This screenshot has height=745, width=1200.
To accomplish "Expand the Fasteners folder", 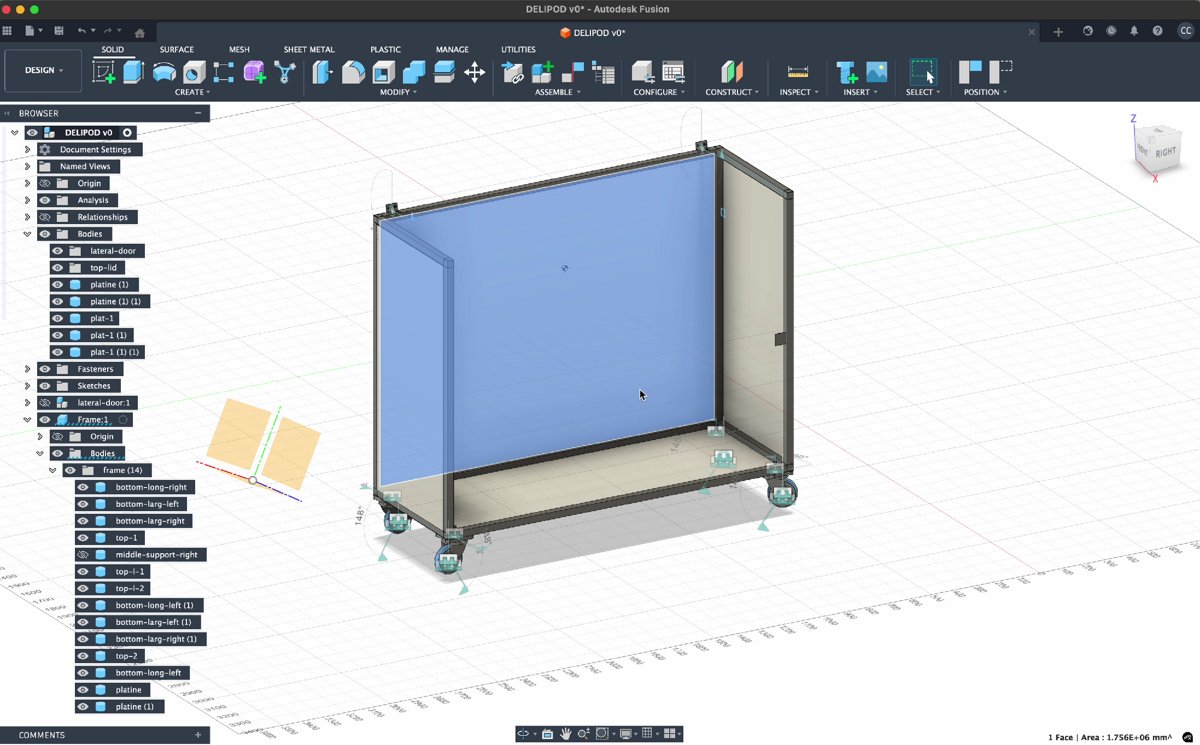I will point(28,369).
